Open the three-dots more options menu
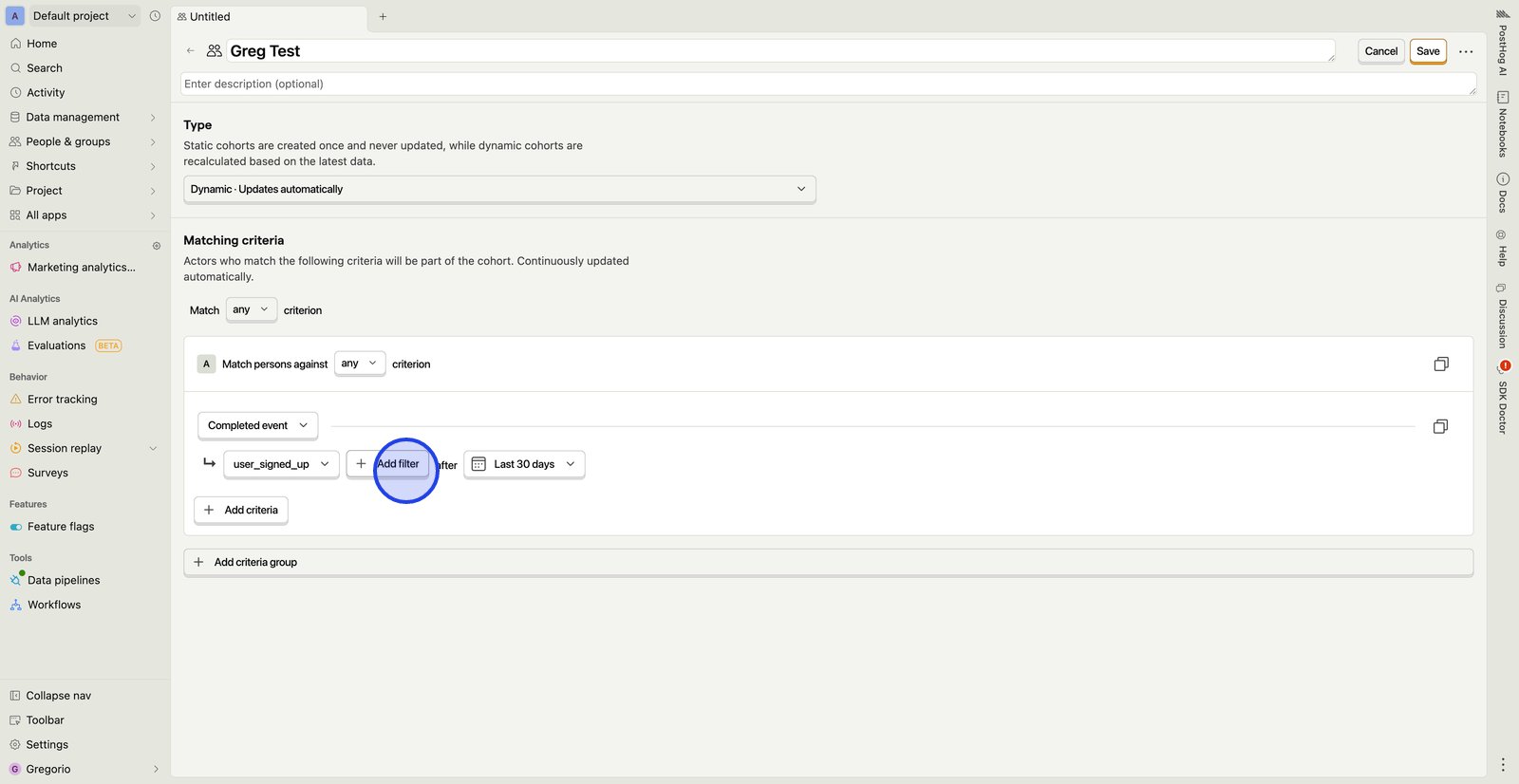 [1466, 51]
